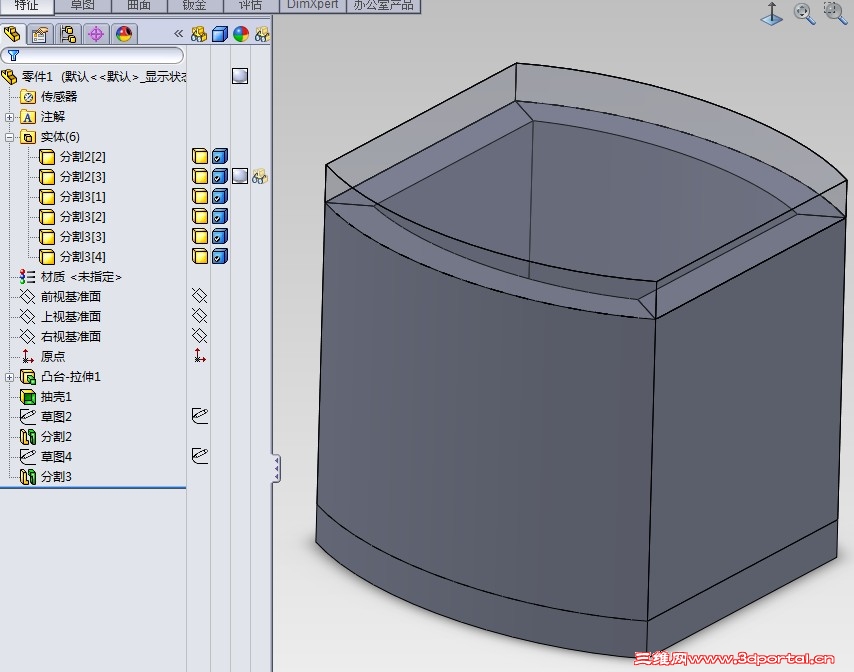854x672 pixels.
Task: Select the 零件1 part root node
Action: 93,77
